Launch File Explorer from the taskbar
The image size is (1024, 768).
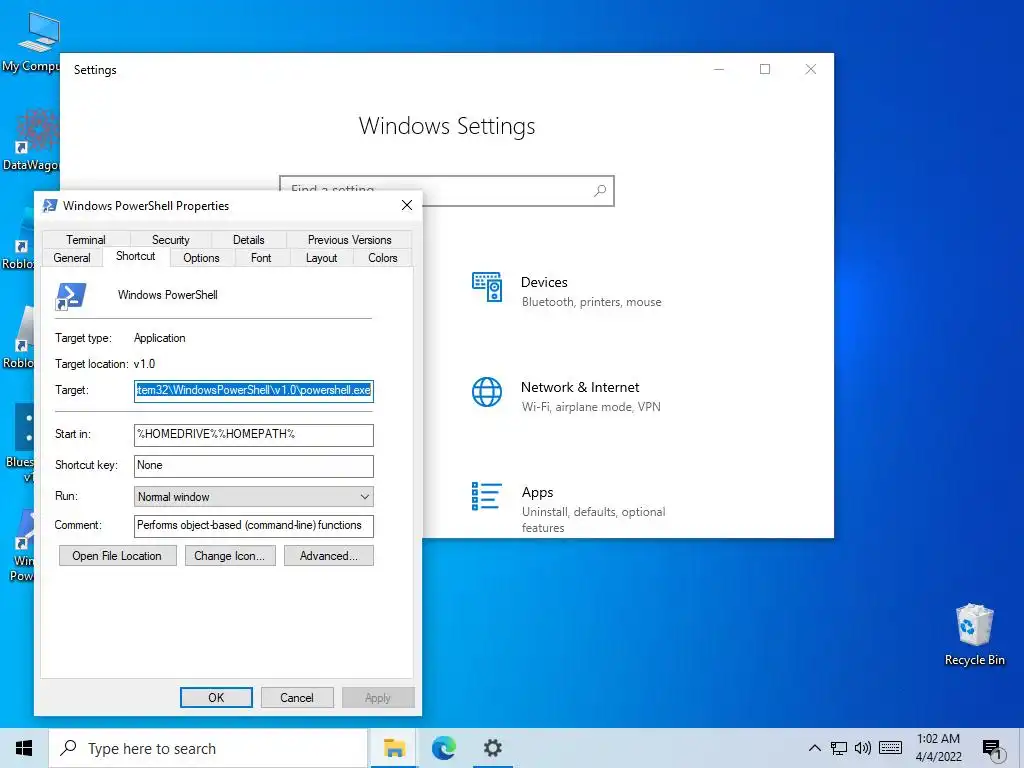[x=394, y=748]
